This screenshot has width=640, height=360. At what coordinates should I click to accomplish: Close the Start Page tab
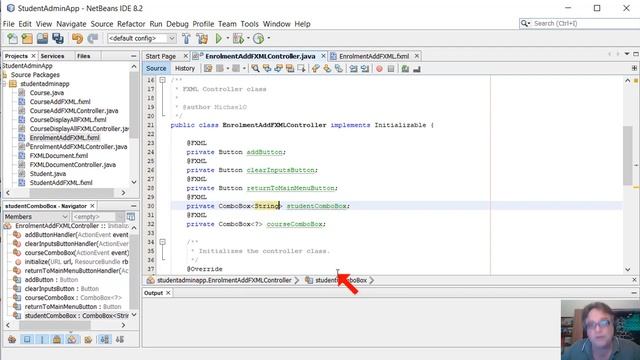186,56
